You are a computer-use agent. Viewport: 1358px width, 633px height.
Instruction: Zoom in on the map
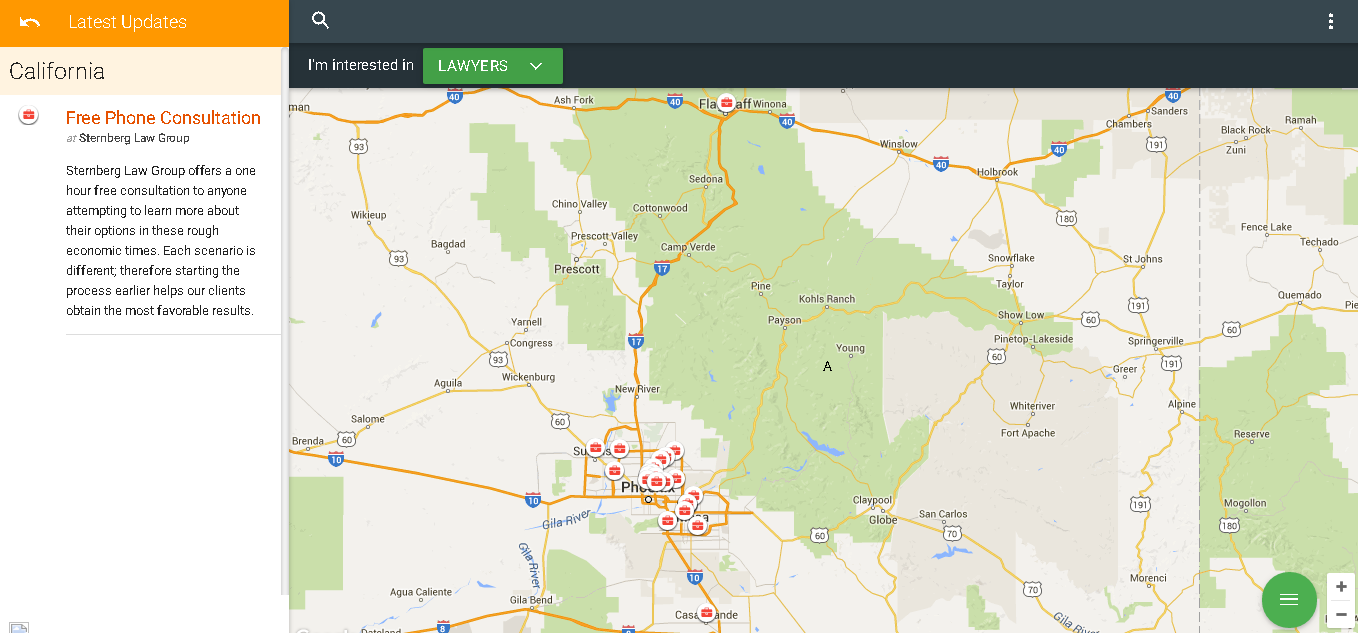1341,587
